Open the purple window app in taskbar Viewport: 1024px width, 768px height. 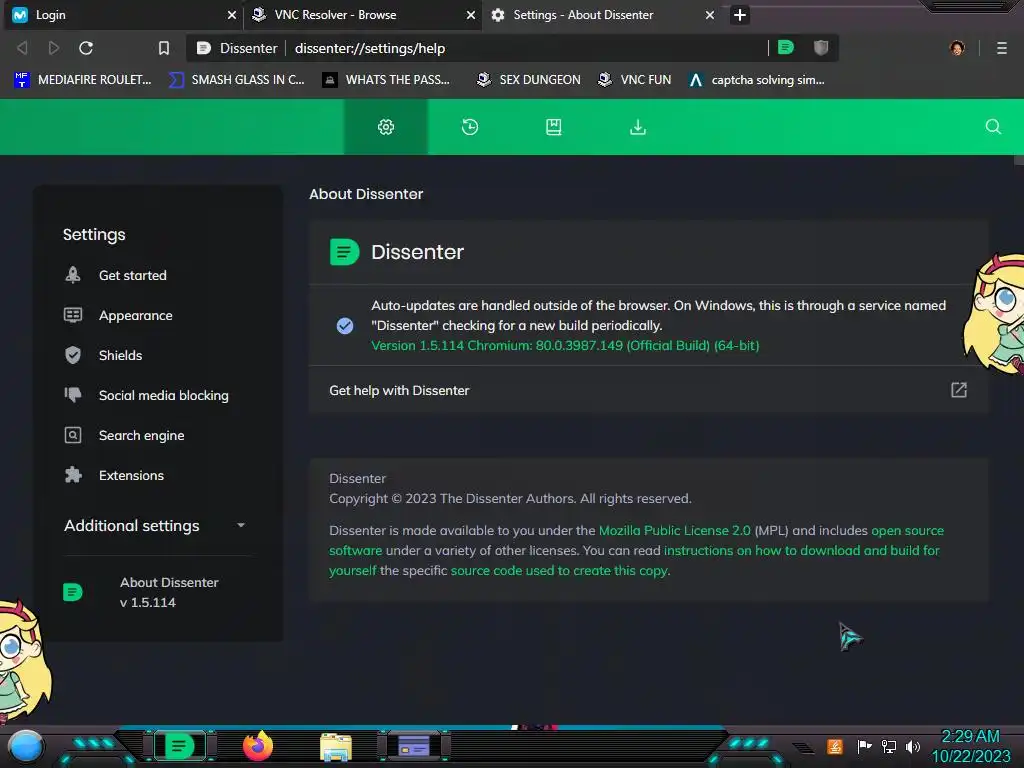(x=414, y=746)
